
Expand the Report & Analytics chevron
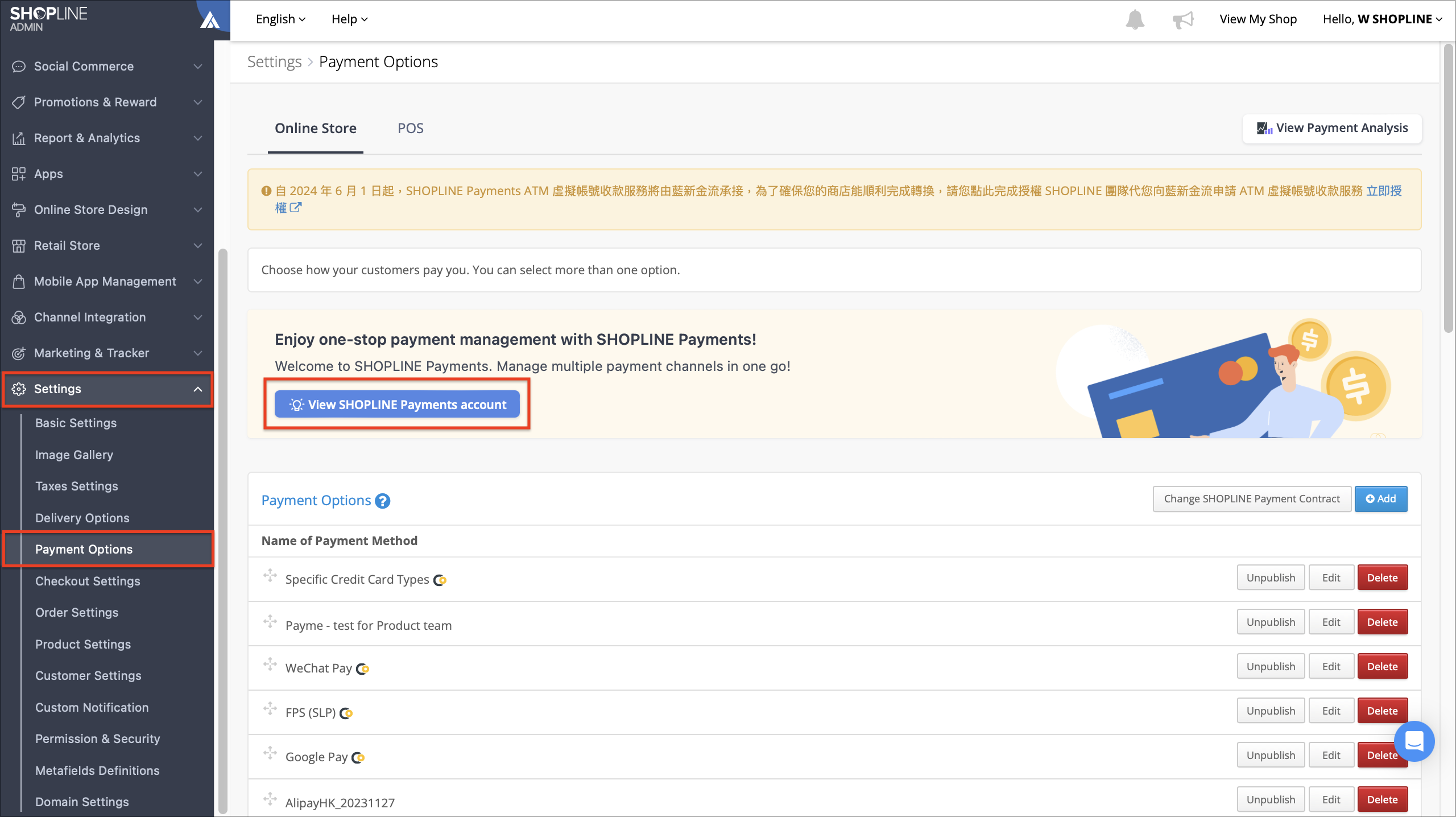click(197, 138)
